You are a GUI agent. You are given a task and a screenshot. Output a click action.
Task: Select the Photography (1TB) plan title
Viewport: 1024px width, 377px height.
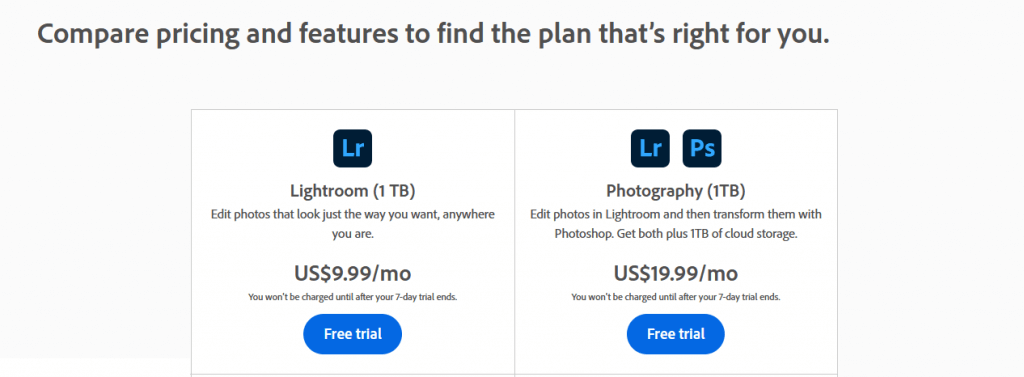coord(676,191)
